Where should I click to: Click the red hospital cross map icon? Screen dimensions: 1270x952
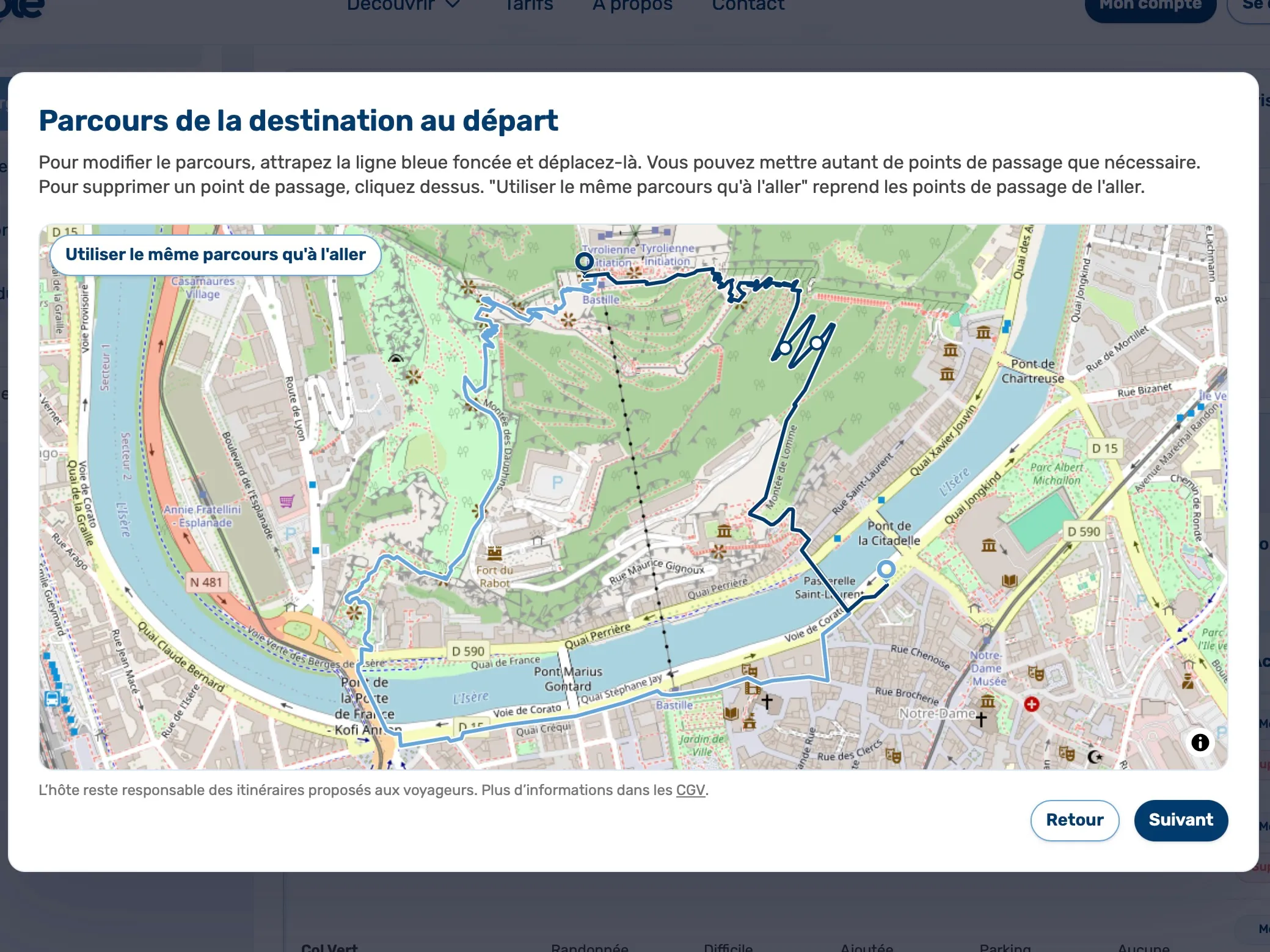[x=1031, y=704]
